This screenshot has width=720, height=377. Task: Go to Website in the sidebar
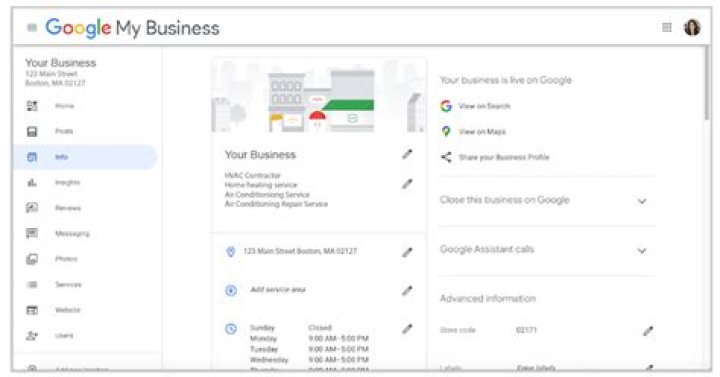point(68,310)
